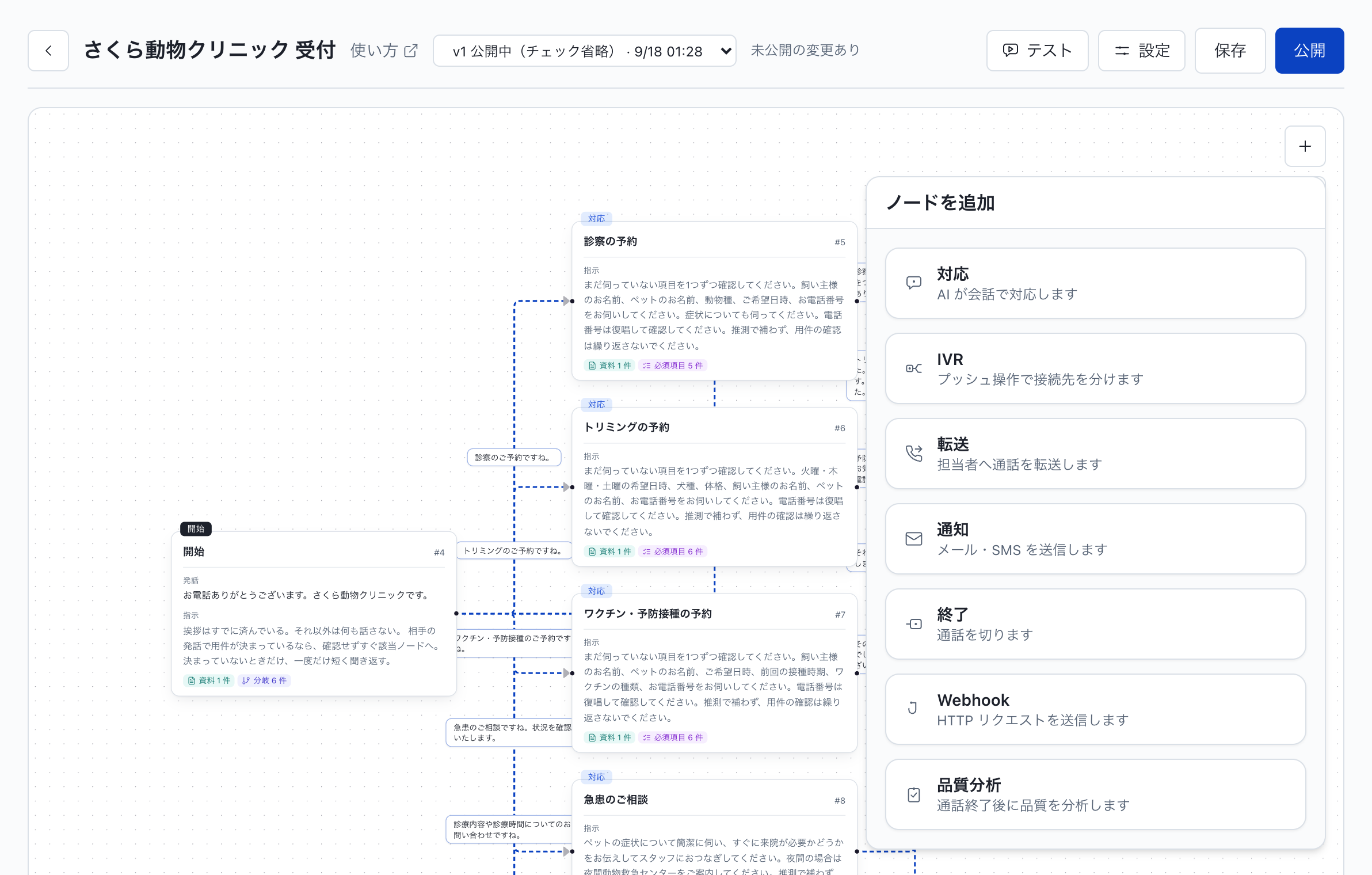Click the 終了 hang-up icon

[913, 624]
